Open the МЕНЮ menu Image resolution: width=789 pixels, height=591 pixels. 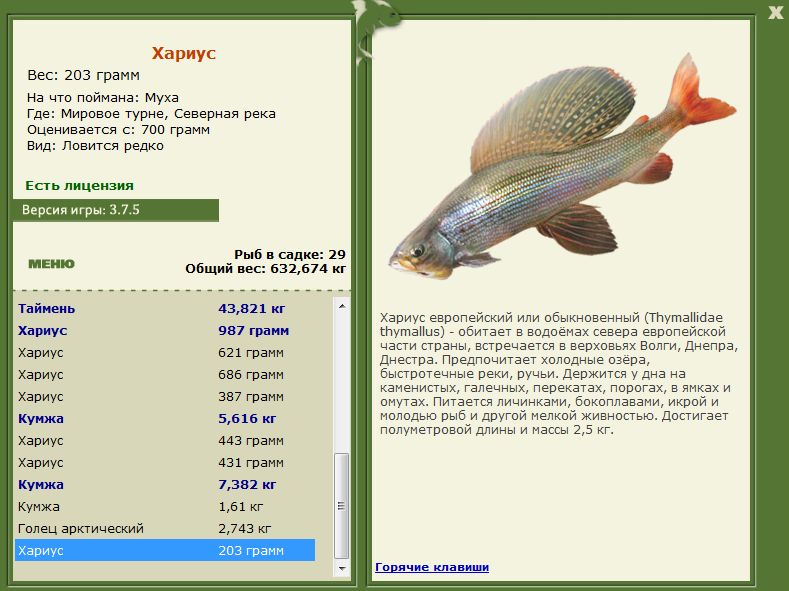[x=51, y=264]
